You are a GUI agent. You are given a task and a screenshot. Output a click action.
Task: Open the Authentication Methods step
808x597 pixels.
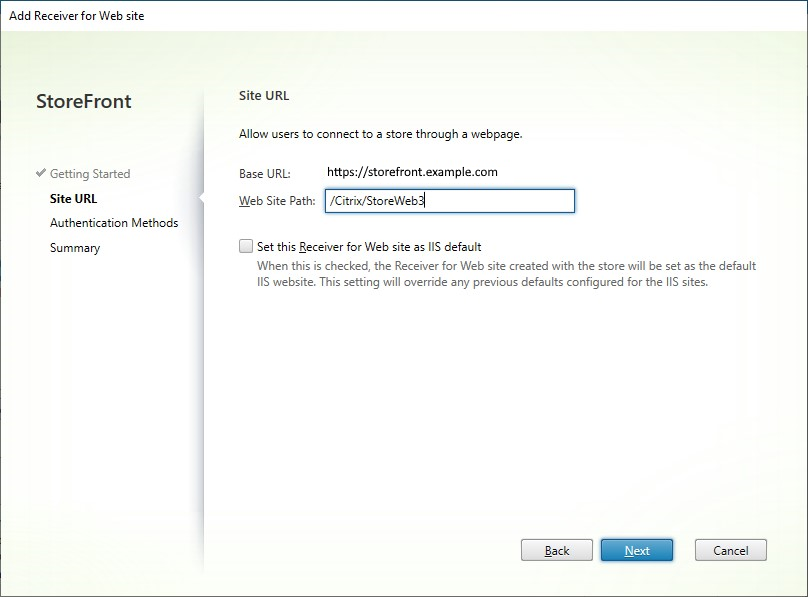(x=114, y=223)
